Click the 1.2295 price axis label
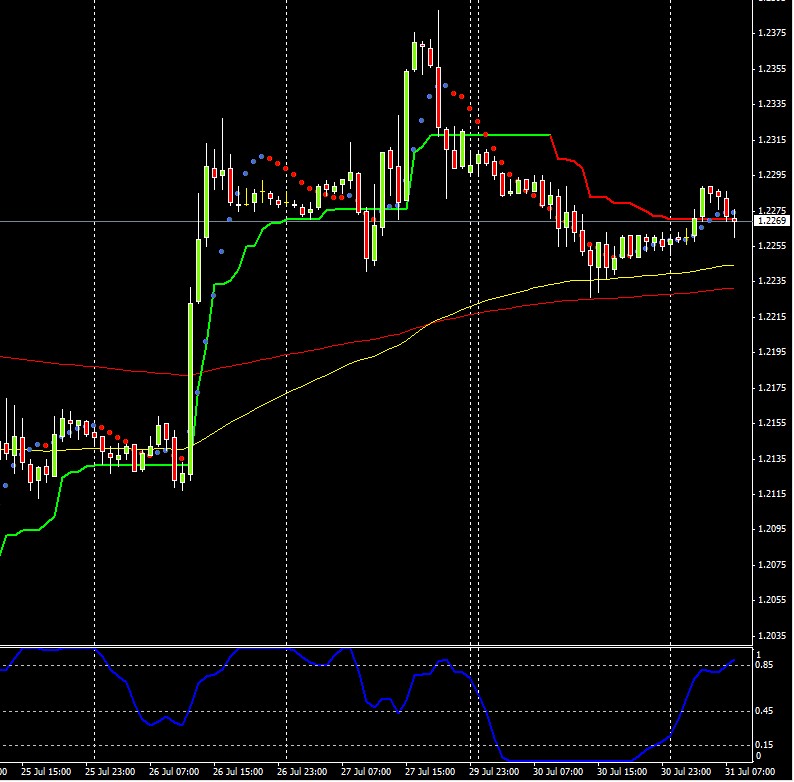The image size is (794, 782). 772,175
